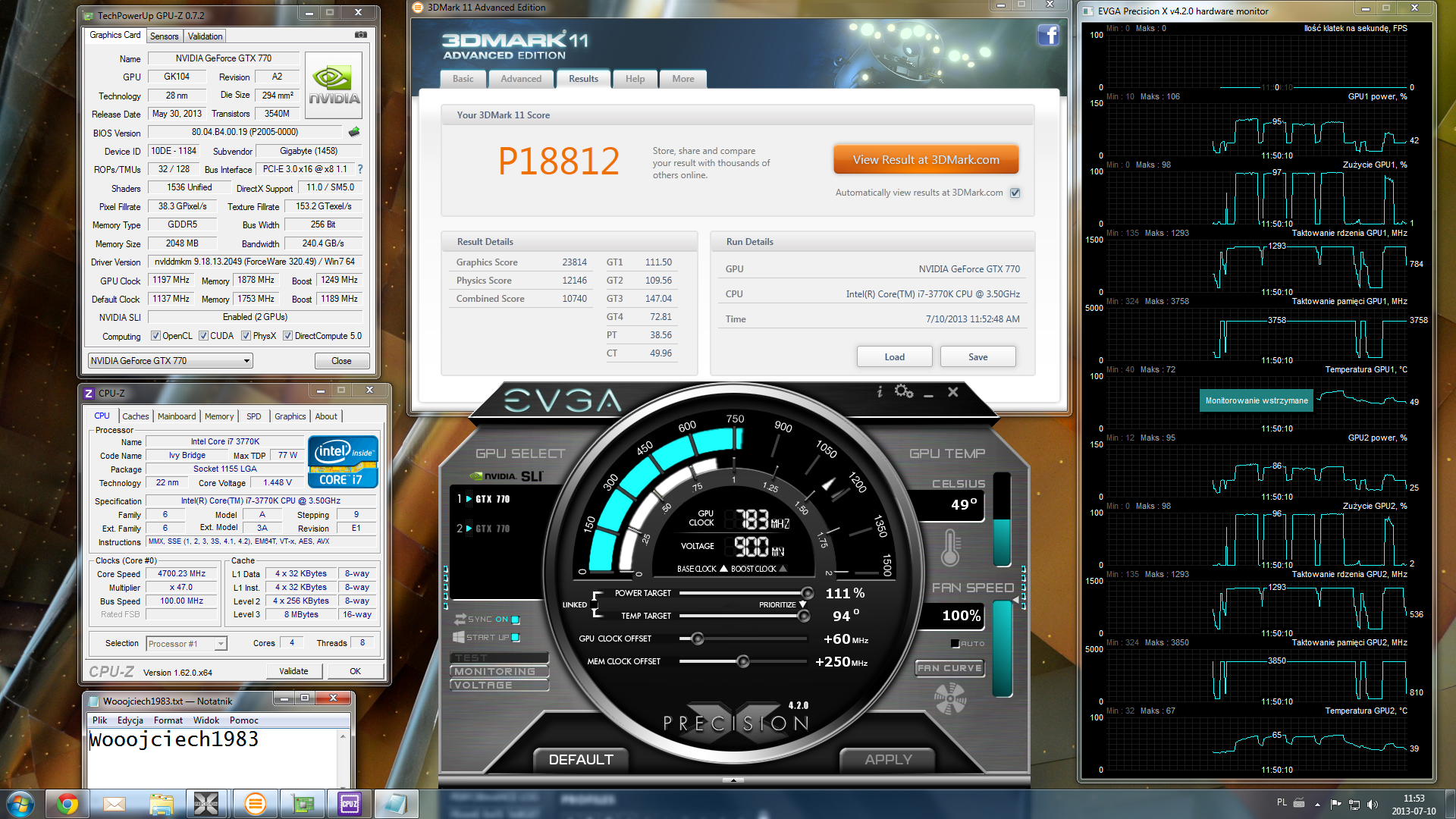The image size is (1456, 819).
Task: Click the thermometer icon in EVGA Precision
Action: pyautogui.click(x=951, y=548)
